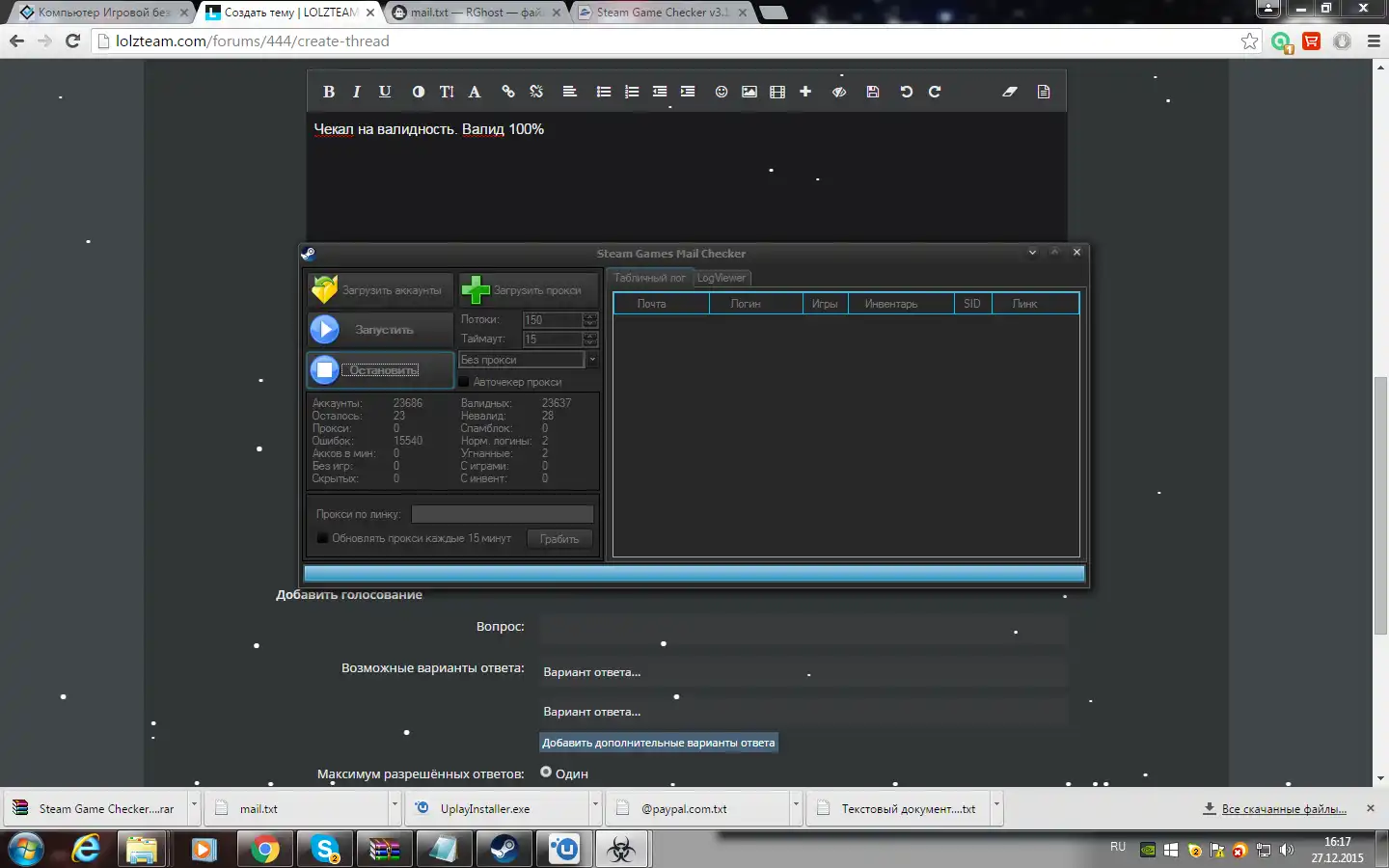
Task: Expand the Без прокси dropdown
Action: (592, 360)
